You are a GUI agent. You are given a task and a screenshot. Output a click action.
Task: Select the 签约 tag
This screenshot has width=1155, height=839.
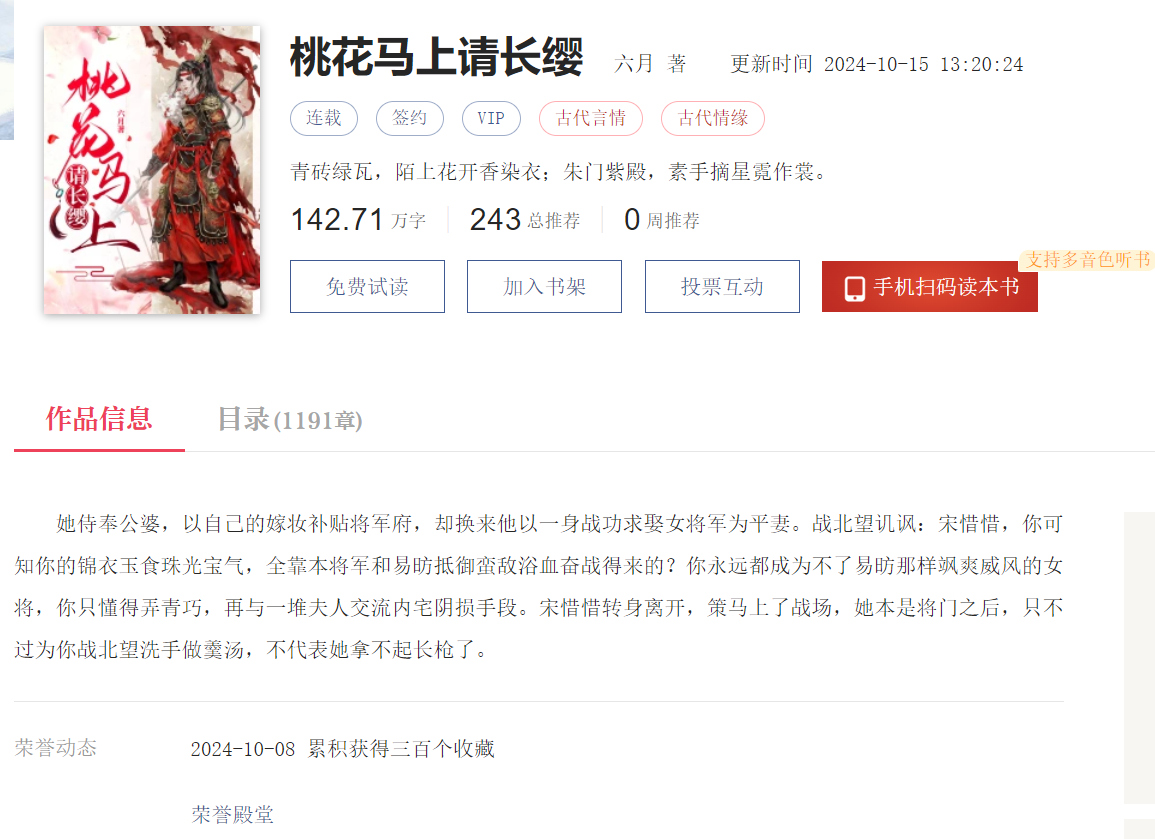coord(410,118)
